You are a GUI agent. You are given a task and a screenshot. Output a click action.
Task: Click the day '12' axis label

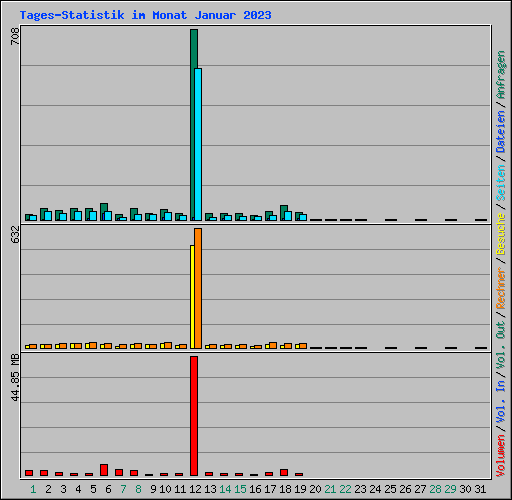tap(195, 489)
